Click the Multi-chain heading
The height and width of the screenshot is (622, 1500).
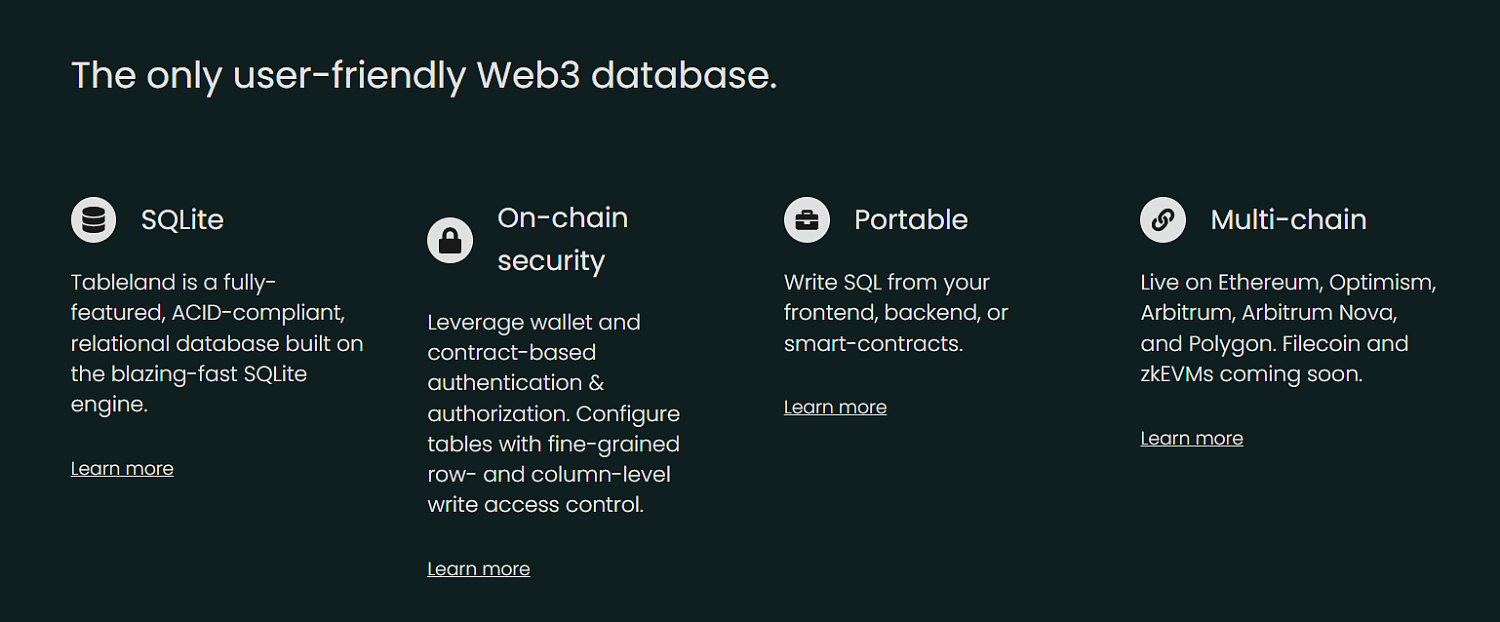pyautogui.click(x=1289, y=220)
